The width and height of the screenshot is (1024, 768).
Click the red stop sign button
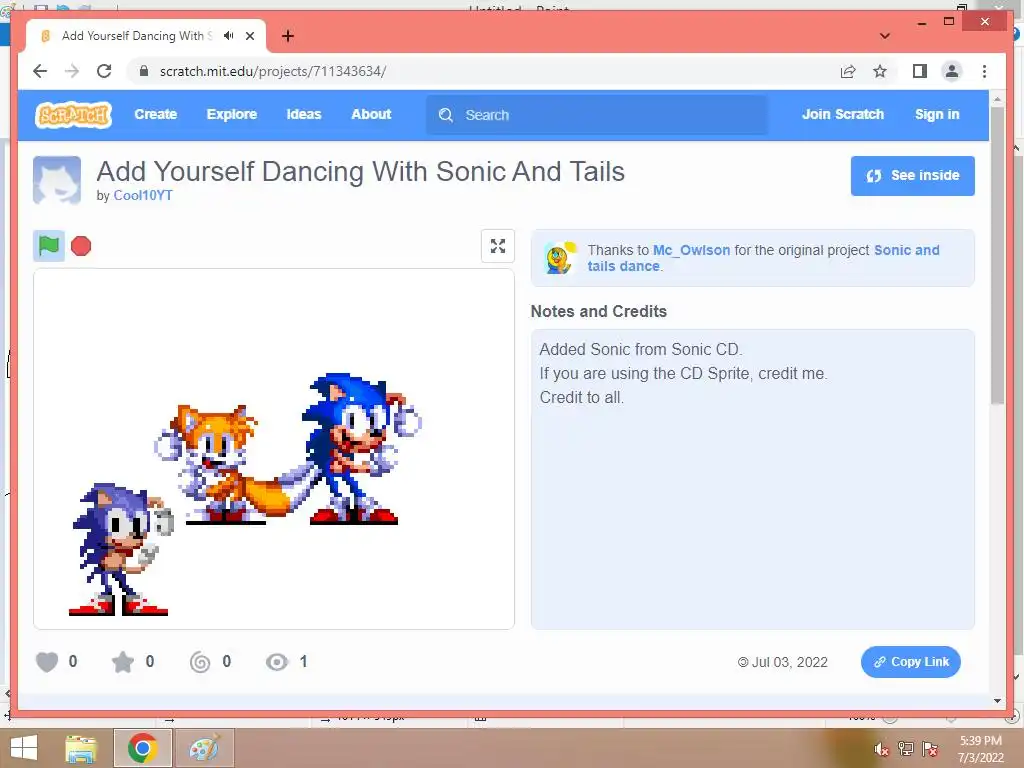click(81, 246)
